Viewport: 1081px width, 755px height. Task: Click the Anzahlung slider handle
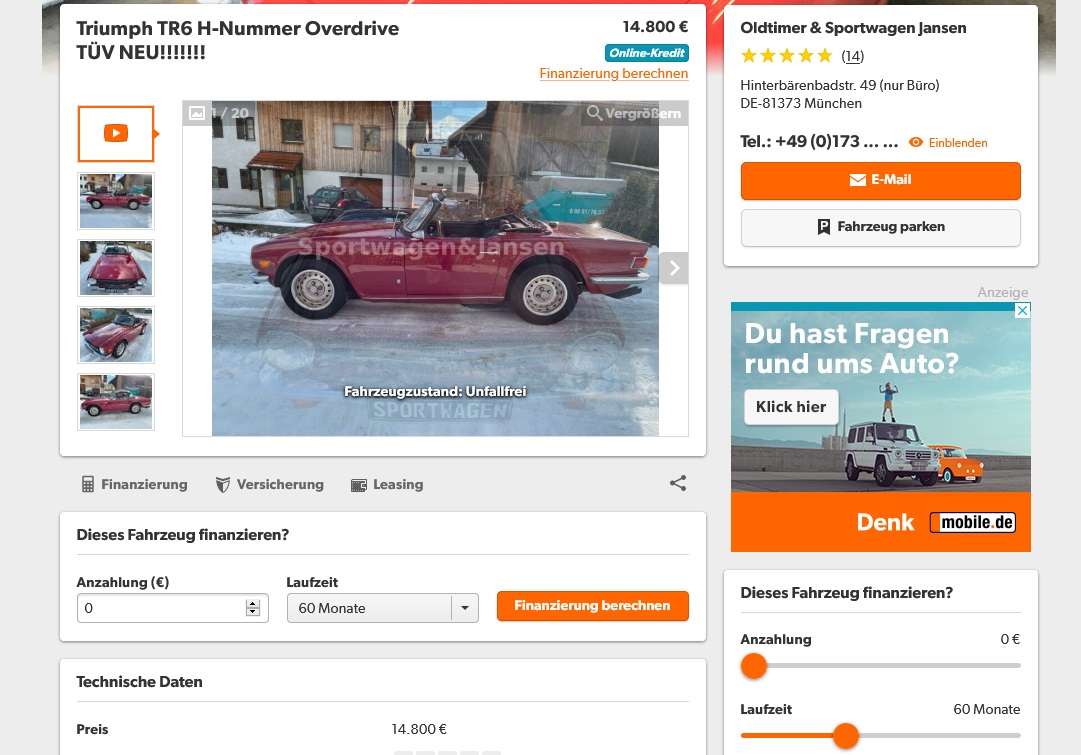click(x=754, y=666)
